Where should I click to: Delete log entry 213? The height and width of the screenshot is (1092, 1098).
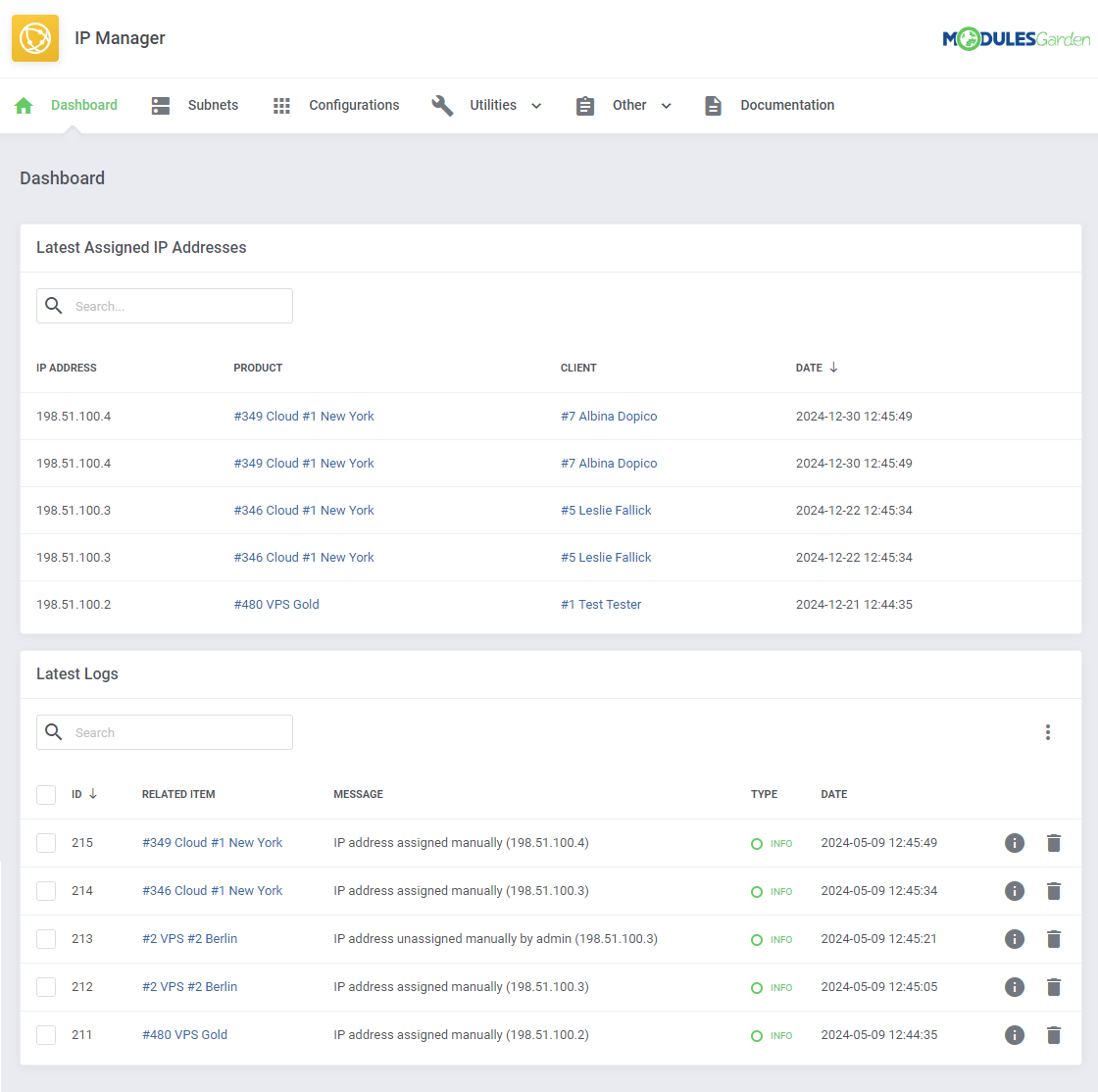1053,939
